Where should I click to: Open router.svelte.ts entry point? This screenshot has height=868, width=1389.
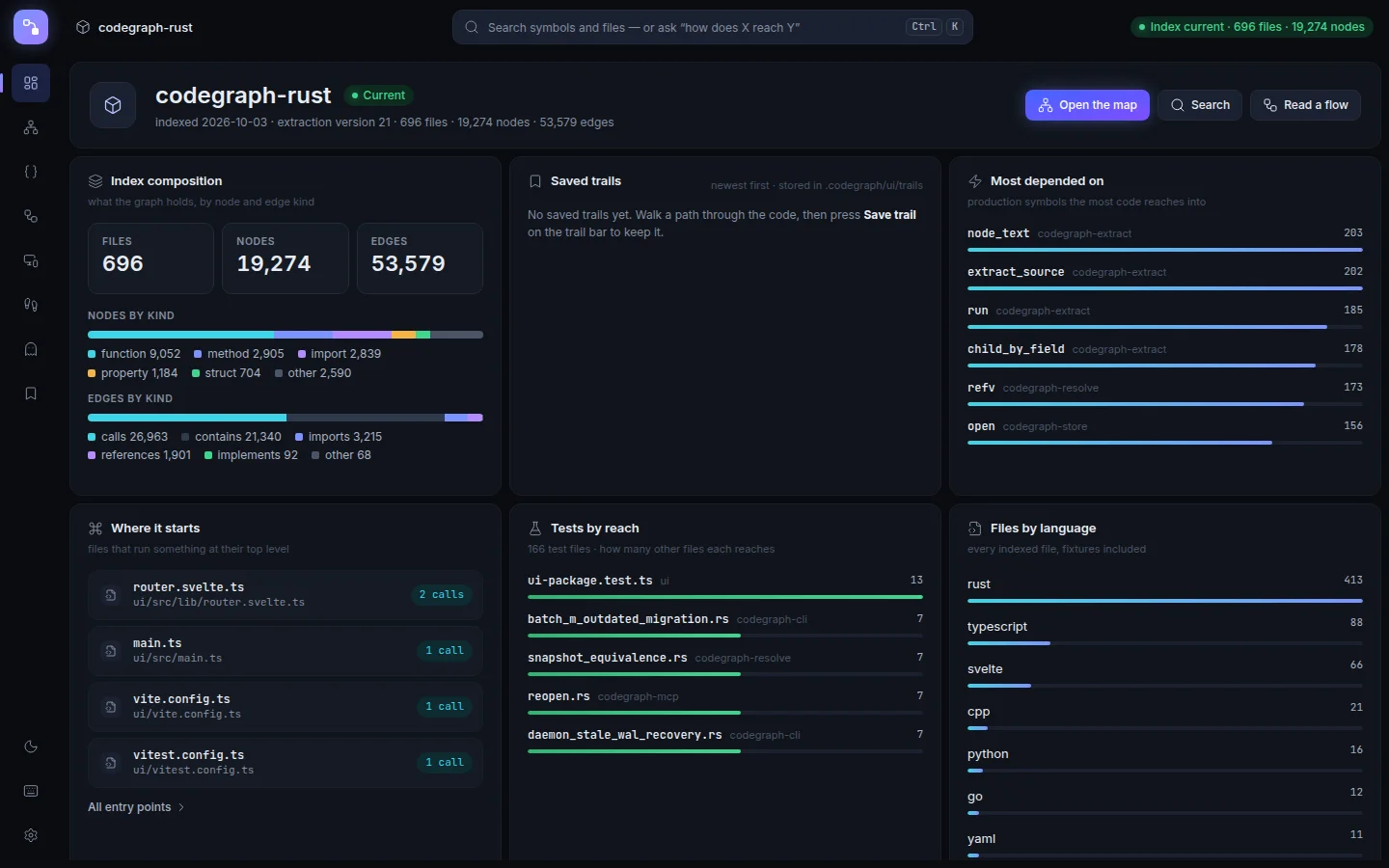[x=286, y=595]
